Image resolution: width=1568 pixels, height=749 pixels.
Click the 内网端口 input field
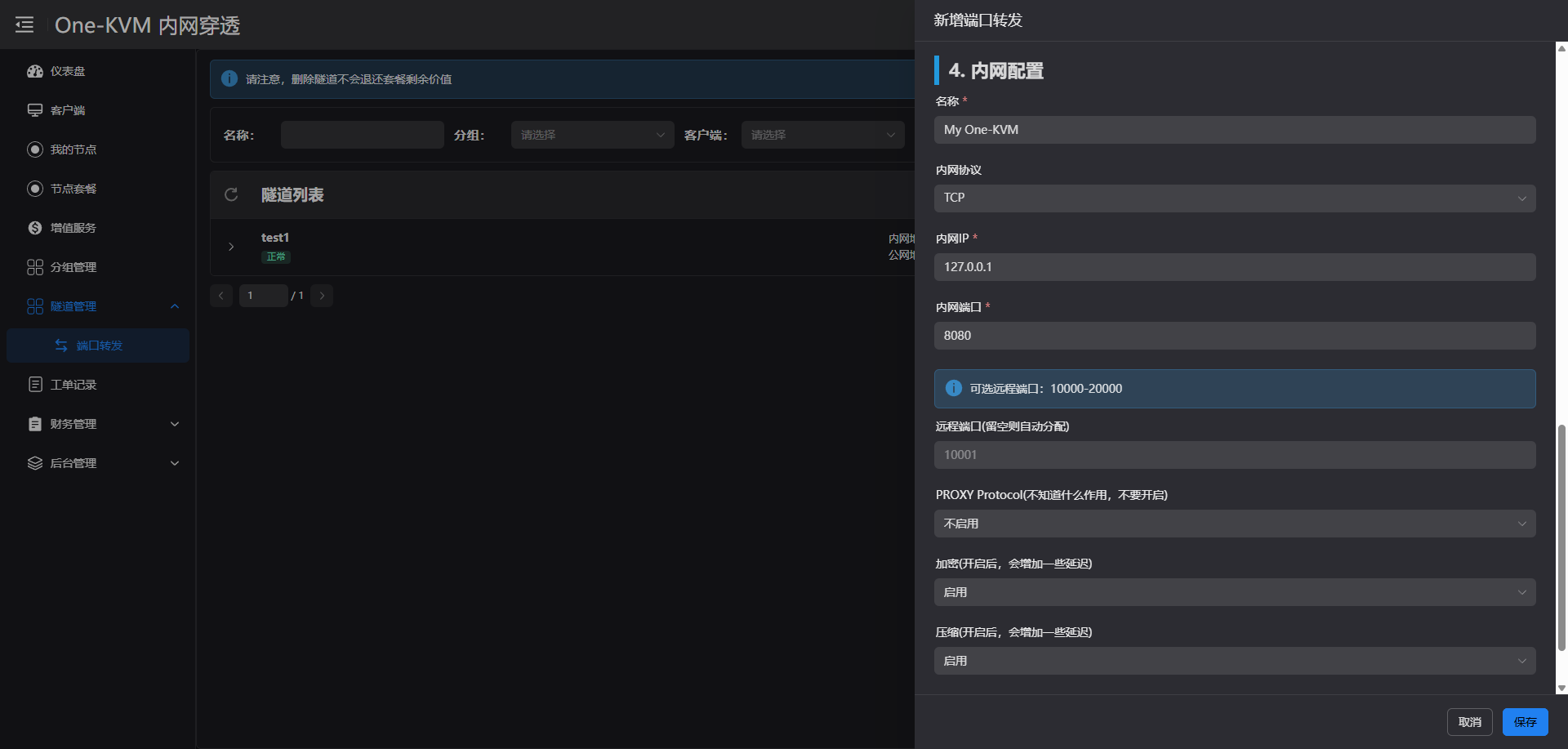tap(1234, 336)
